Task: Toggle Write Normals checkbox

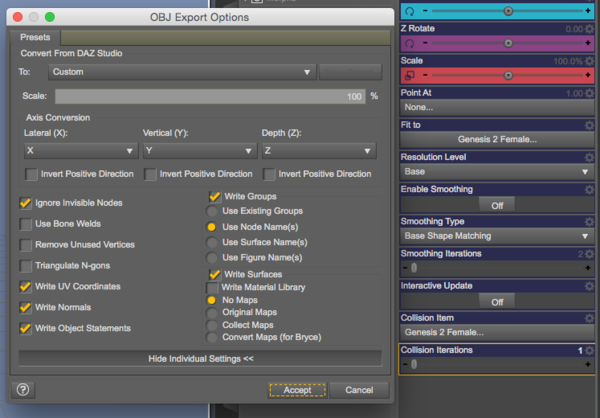Action: pos(26,307)
